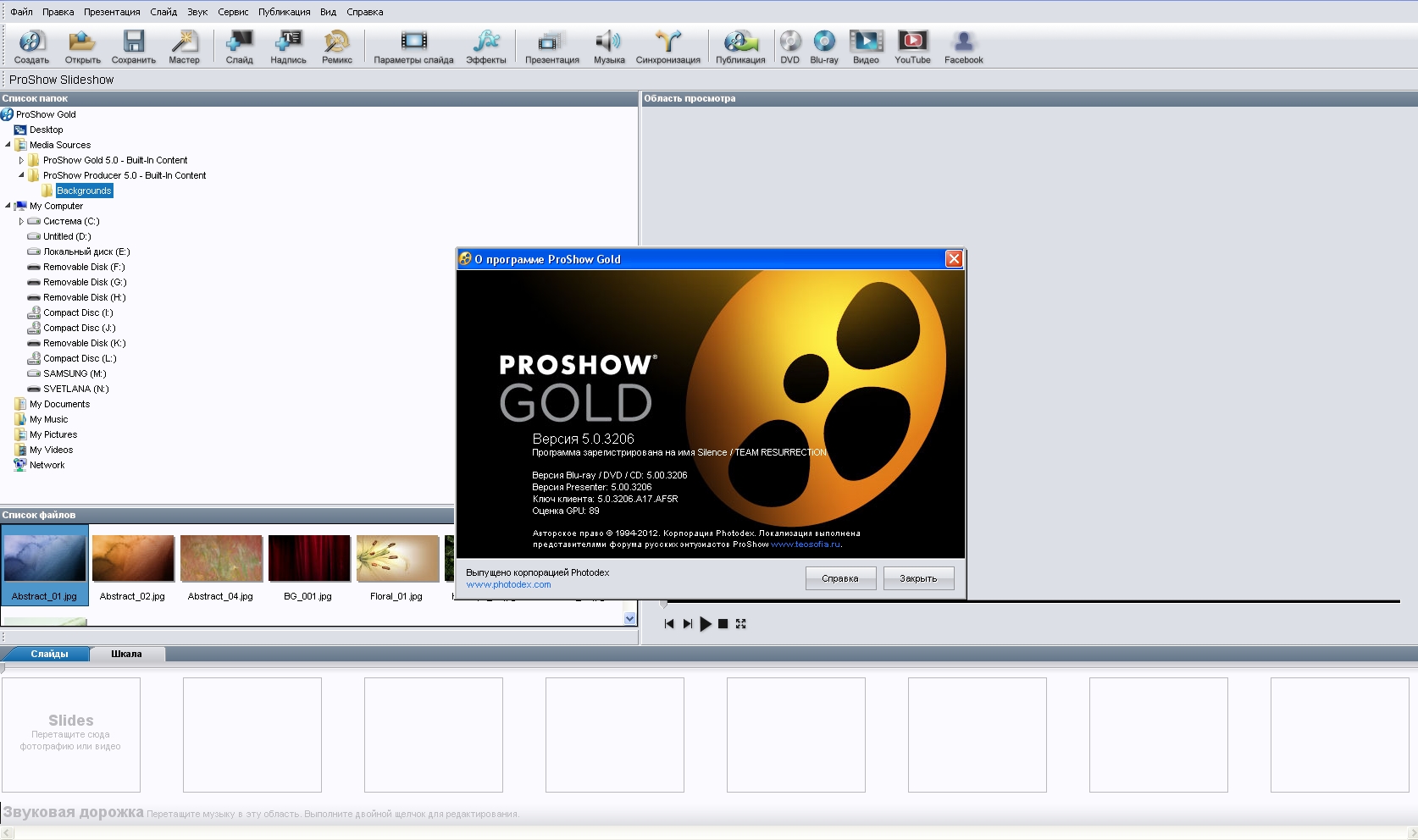Select SVETLANA (N:) drive
1418x840 pixels.
pos(76,389)
